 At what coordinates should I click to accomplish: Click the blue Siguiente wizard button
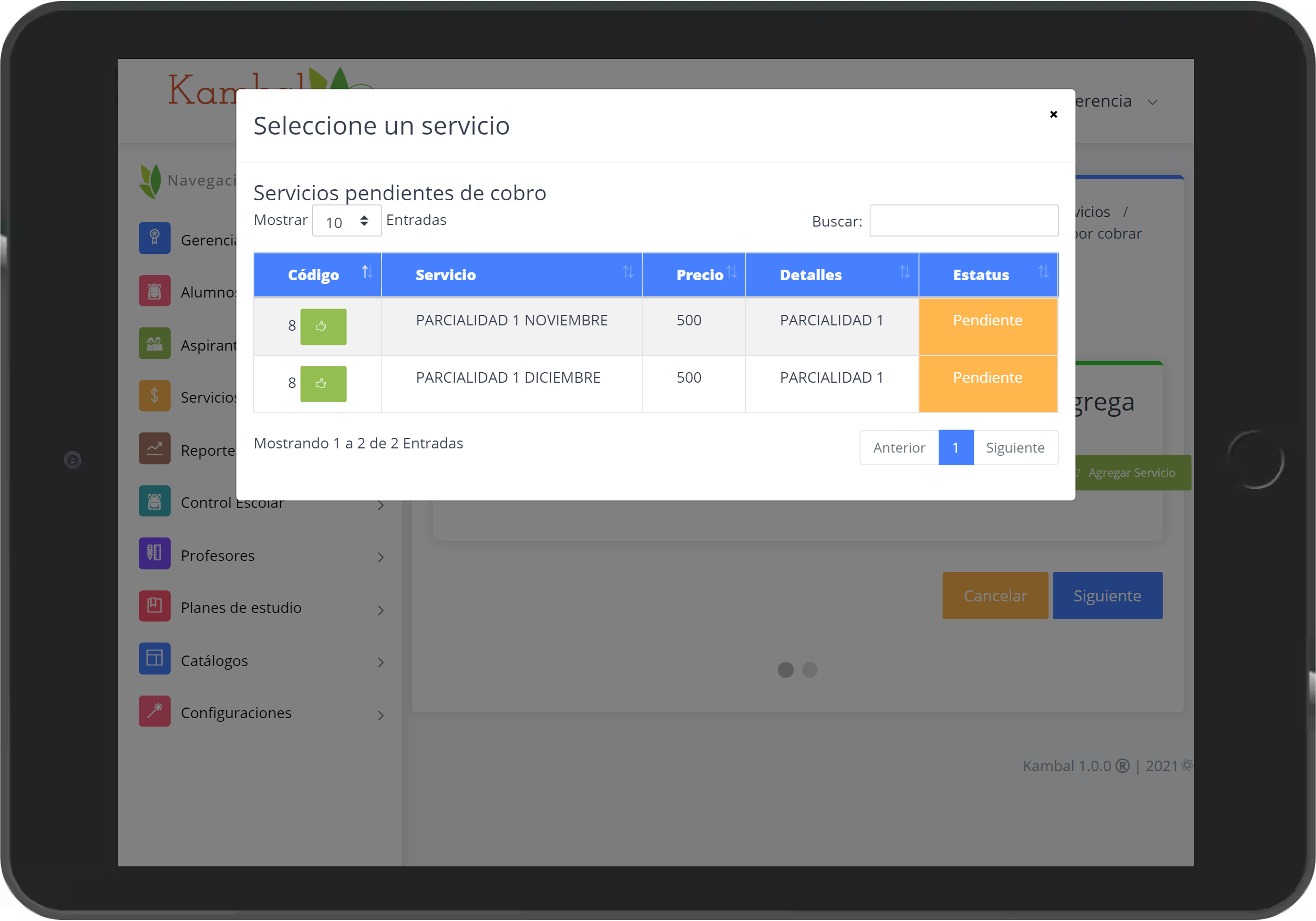(x=1108, y=596)
